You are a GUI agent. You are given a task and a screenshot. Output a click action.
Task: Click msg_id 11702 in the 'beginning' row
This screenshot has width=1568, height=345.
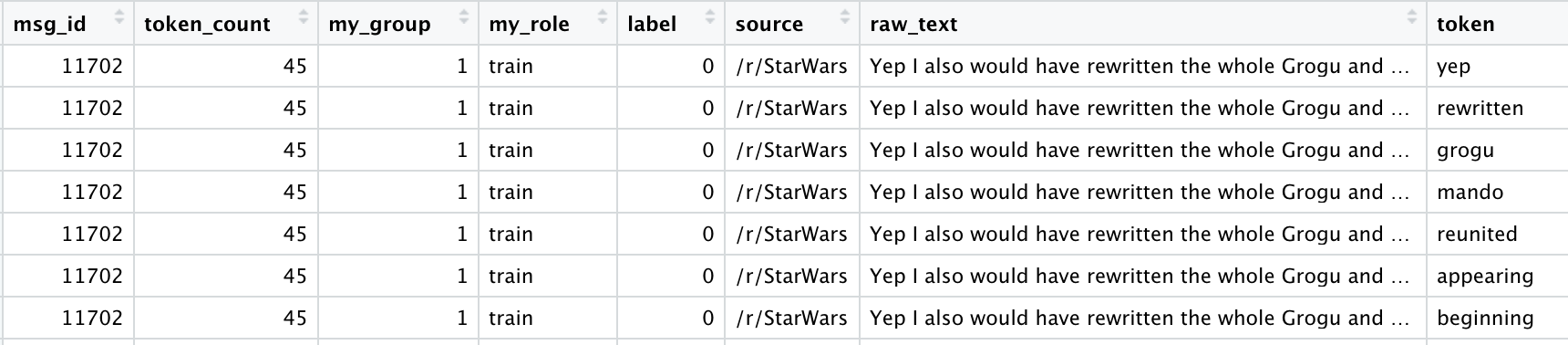point(92,319)
